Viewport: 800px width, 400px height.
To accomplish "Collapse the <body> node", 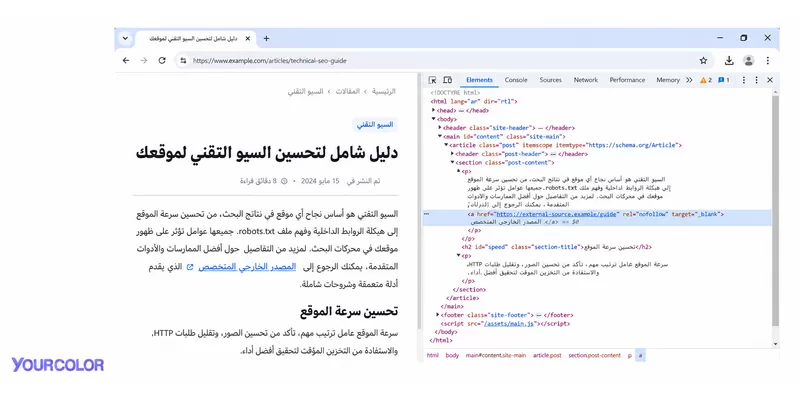I will tap(434, 119).
